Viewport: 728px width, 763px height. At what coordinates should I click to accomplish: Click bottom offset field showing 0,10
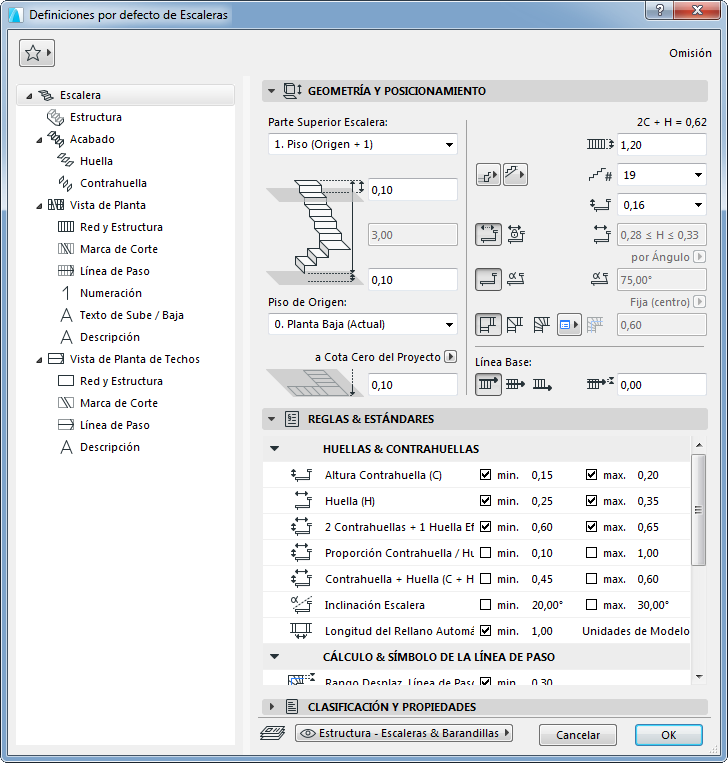(413, 280)
